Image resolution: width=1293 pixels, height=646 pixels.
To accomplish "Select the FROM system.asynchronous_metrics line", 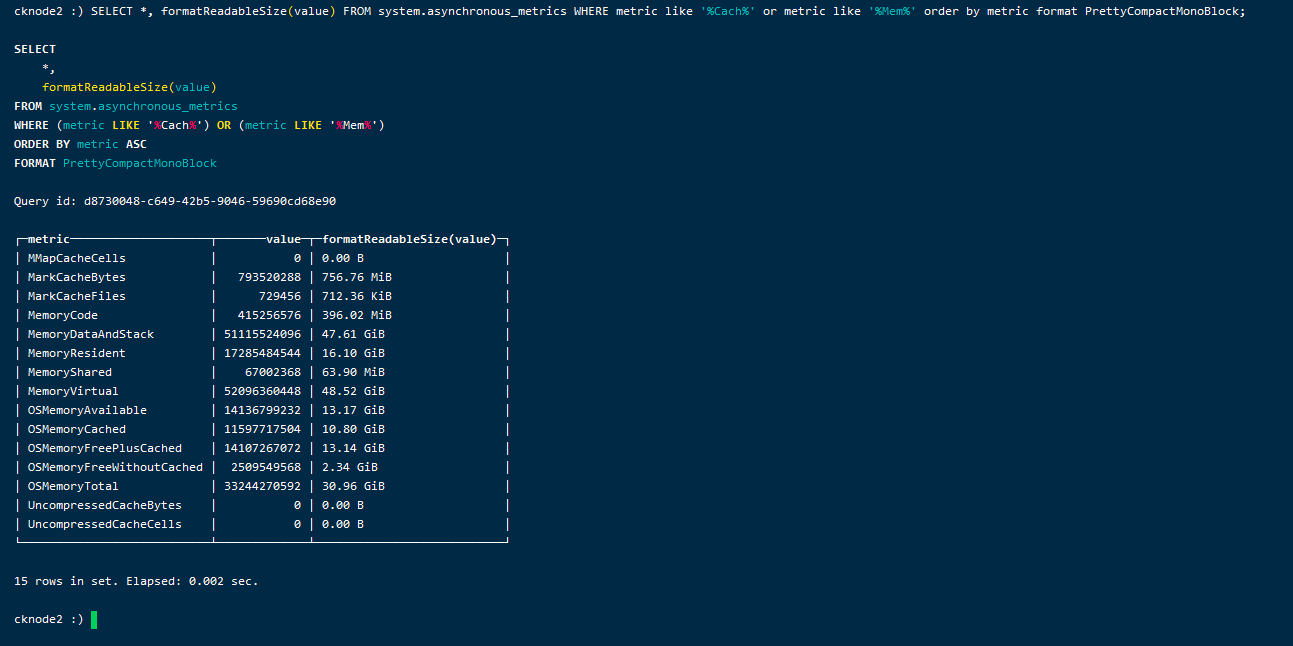I will (x=126, y=106).
